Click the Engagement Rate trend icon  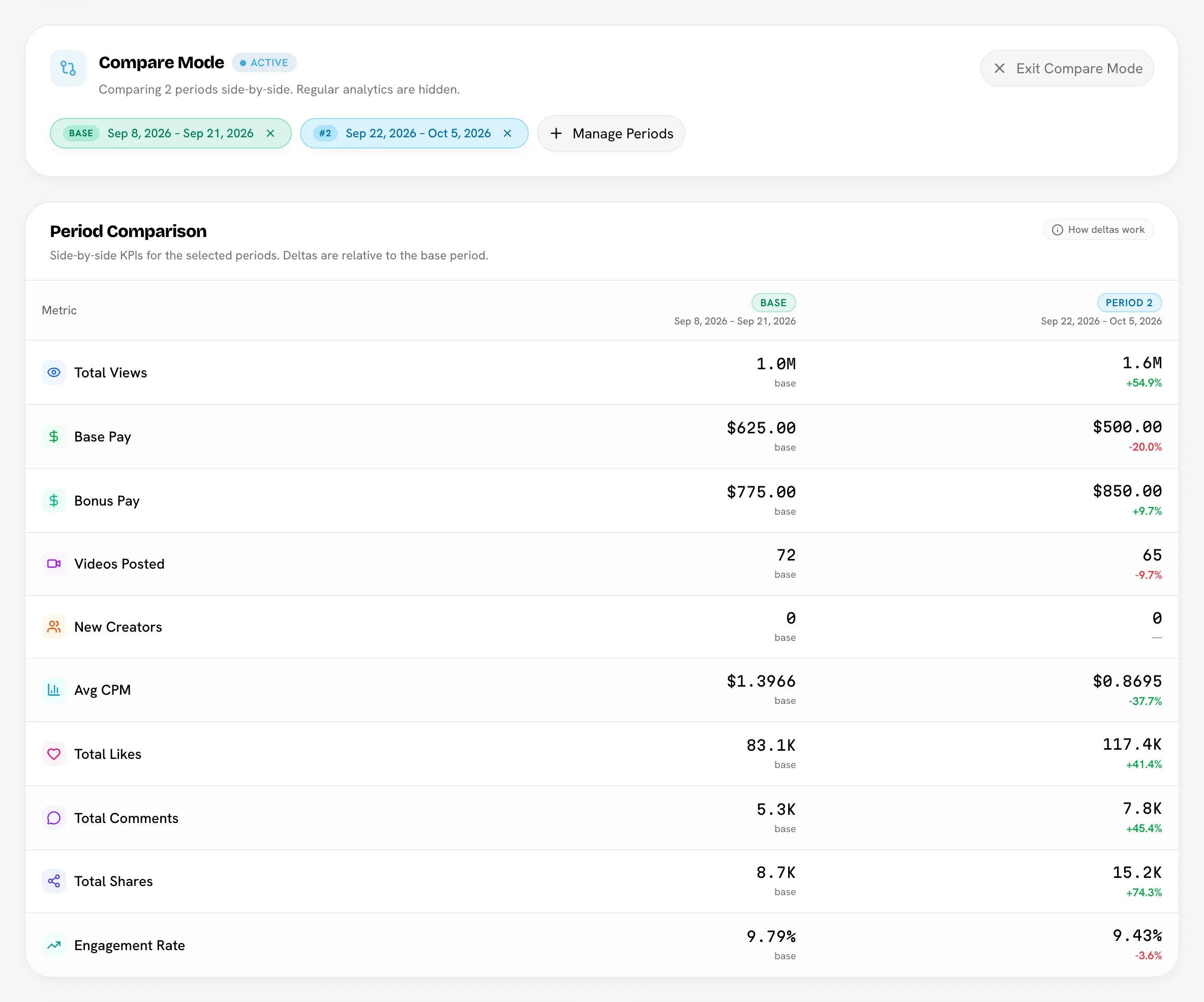pyautogui.click(x=54, y=945)
